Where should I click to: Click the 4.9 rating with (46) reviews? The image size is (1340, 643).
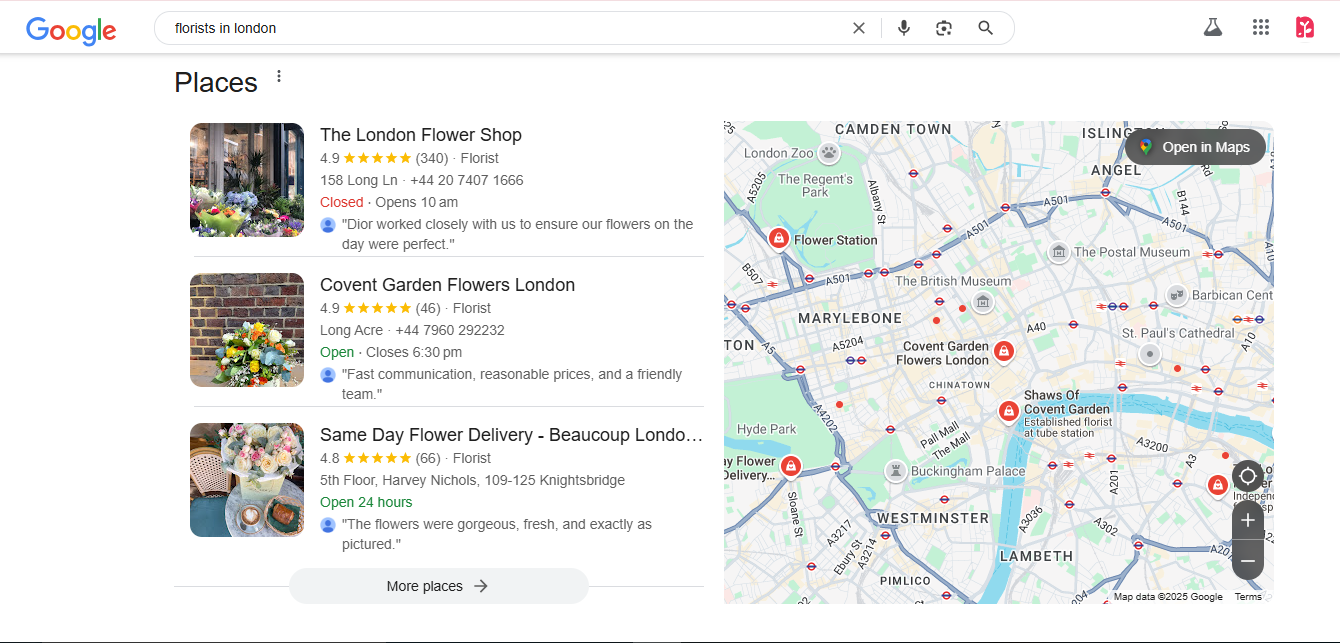pyautogui.click(x=380, y=308)
